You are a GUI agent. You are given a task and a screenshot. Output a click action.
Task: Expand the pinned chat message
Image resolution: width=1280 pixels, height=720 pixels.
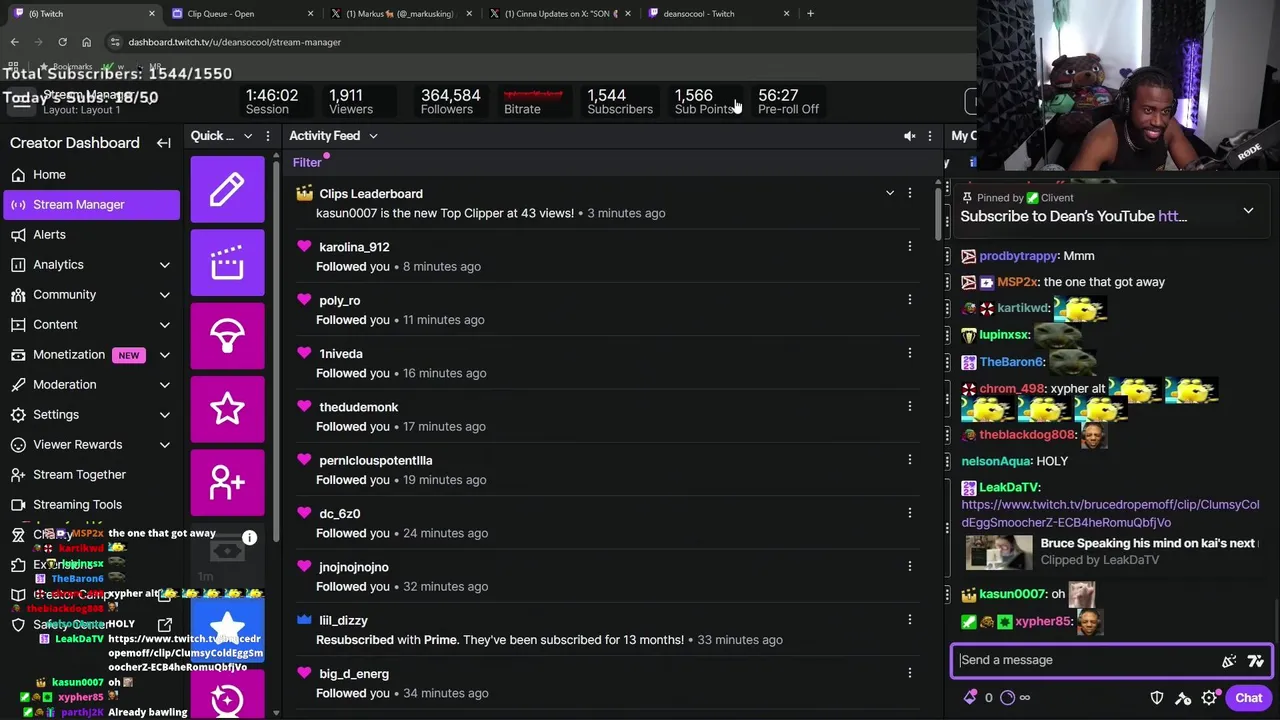coord(1248,211)
